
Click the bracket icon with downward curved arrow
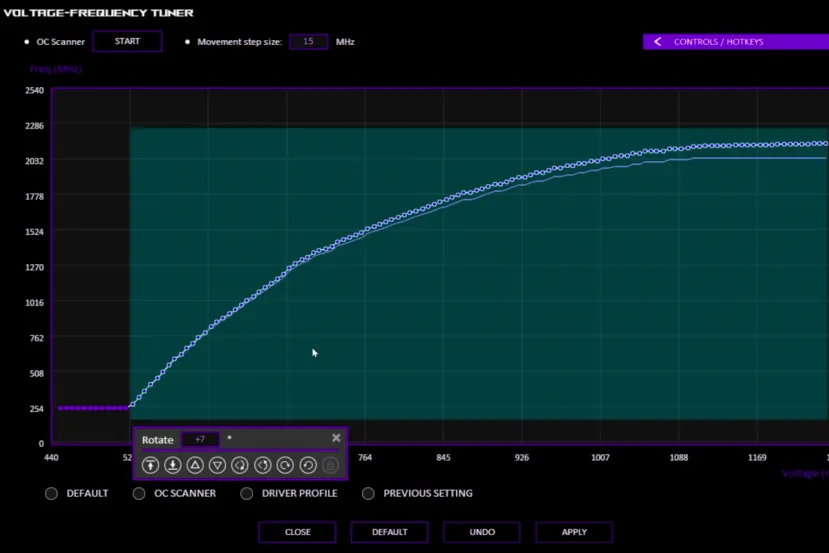pos(240,465)
